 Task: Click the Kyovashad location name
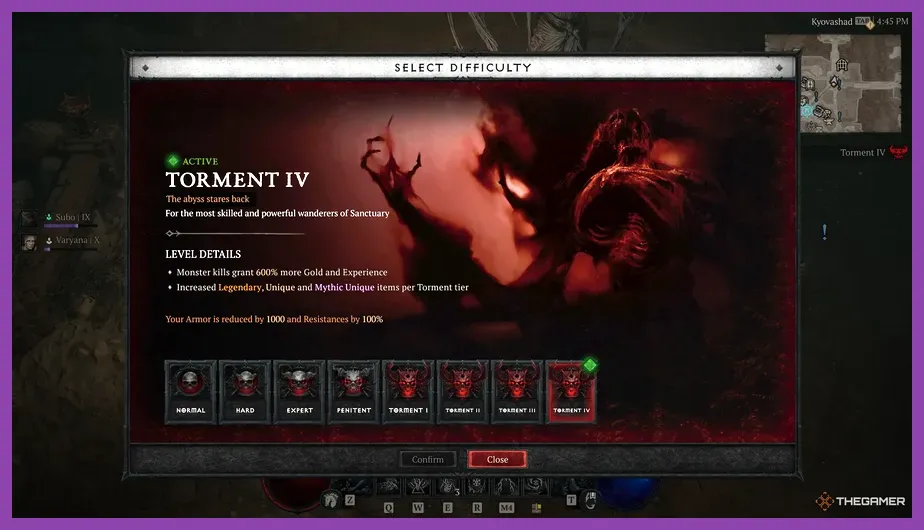(x=831, y=21)
